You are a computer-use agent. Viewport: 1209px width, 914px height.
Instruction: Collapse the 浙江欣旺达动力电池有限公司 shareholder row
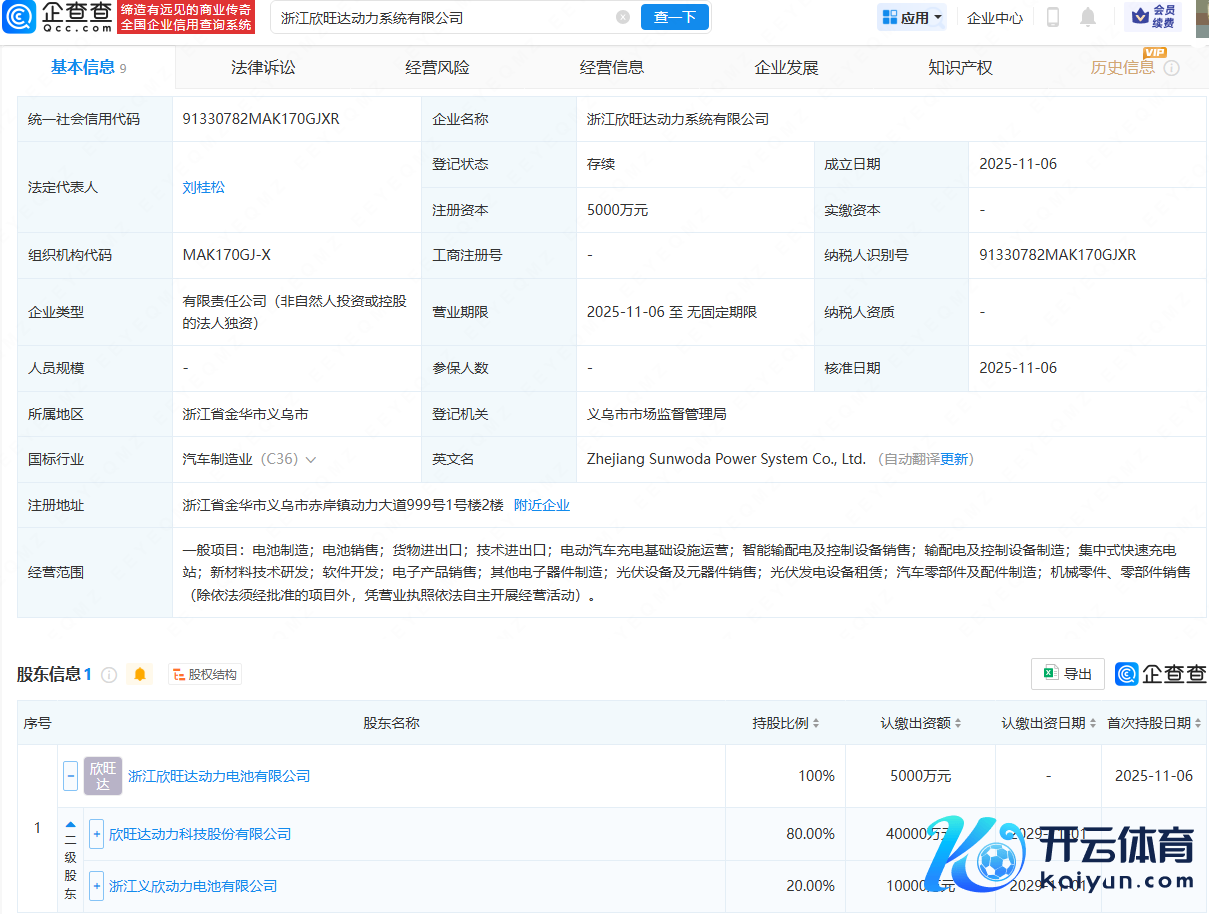(70, 776)
